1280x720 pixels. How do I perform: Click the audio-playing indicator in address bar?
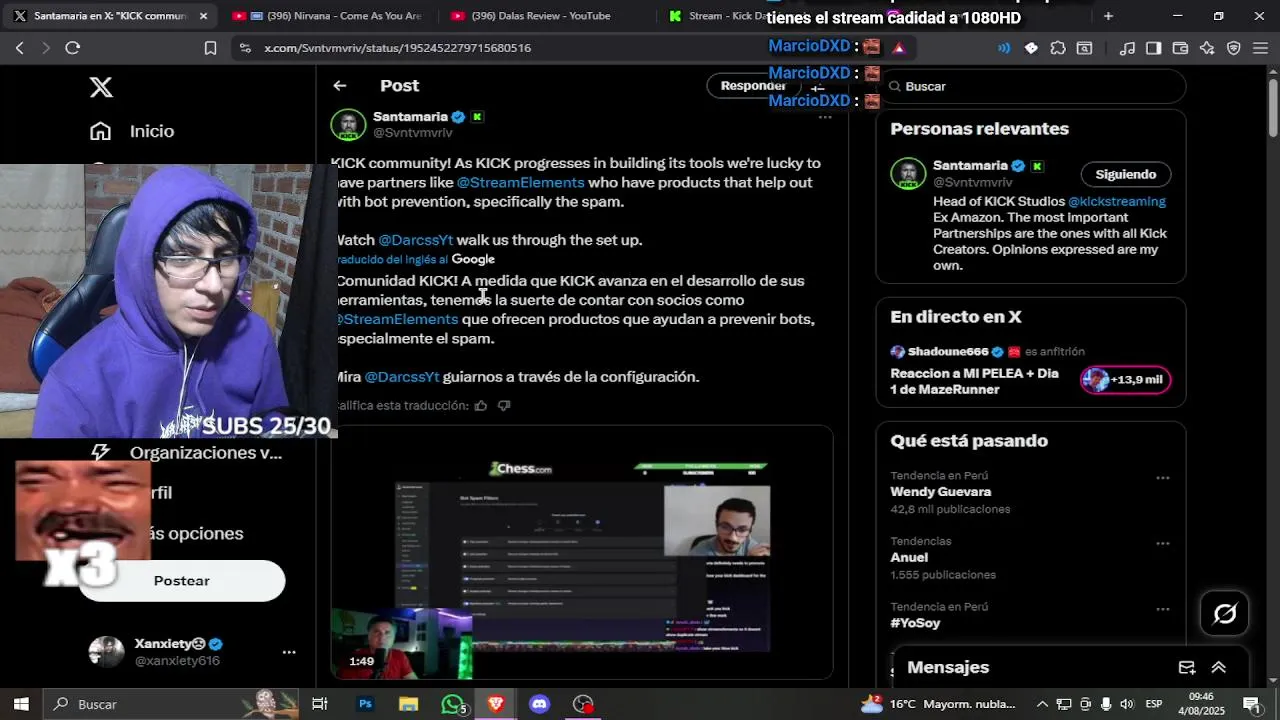tap(1003, 47)
